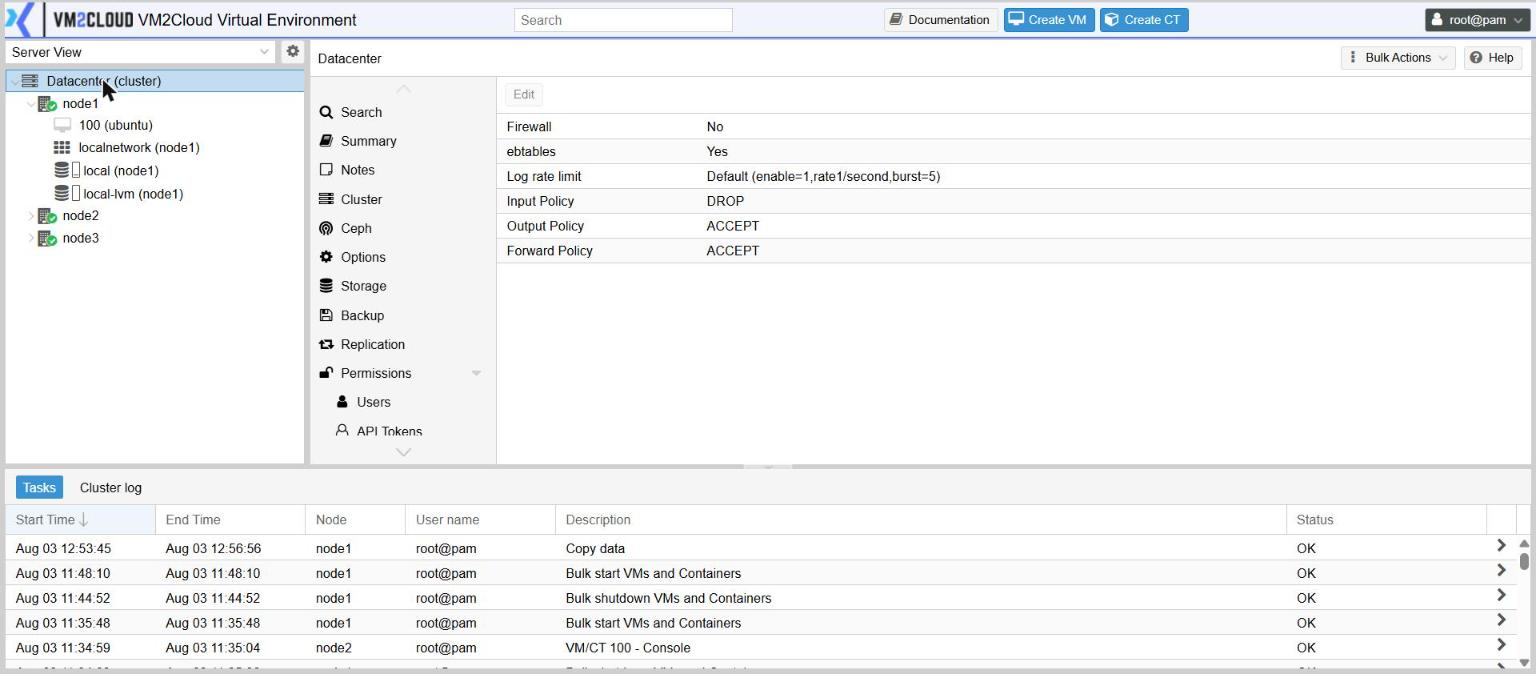Click the Help button
This screenshot has width=1536, height=674.
[1492, 58]
